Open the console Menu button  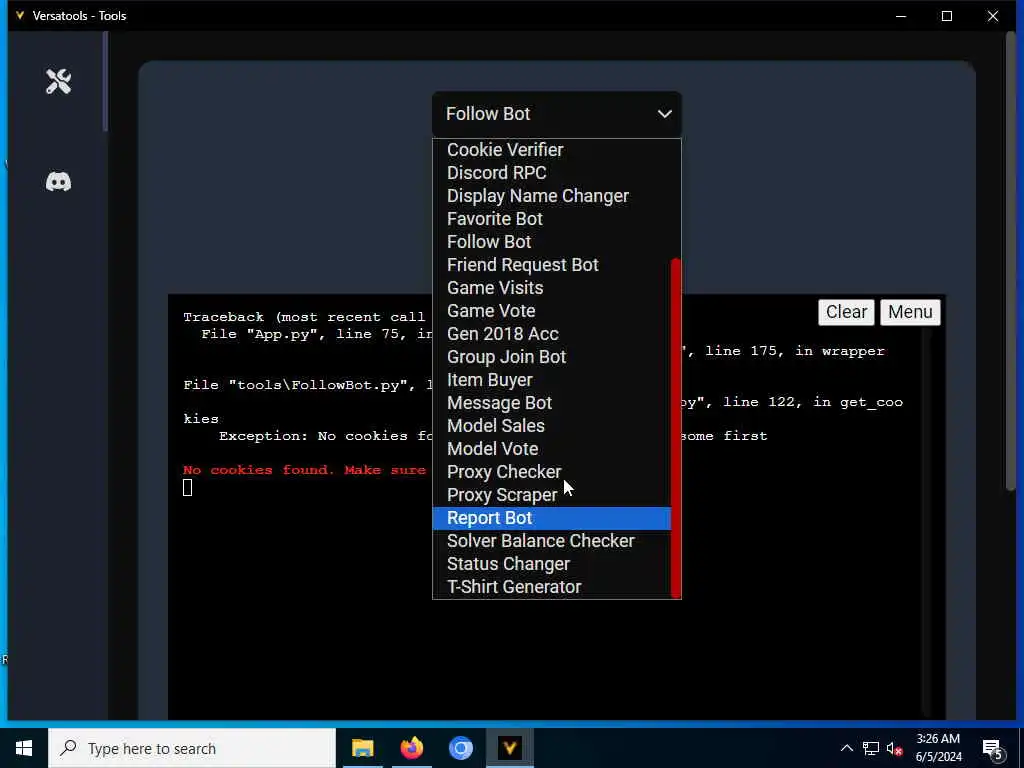[910, 312]
